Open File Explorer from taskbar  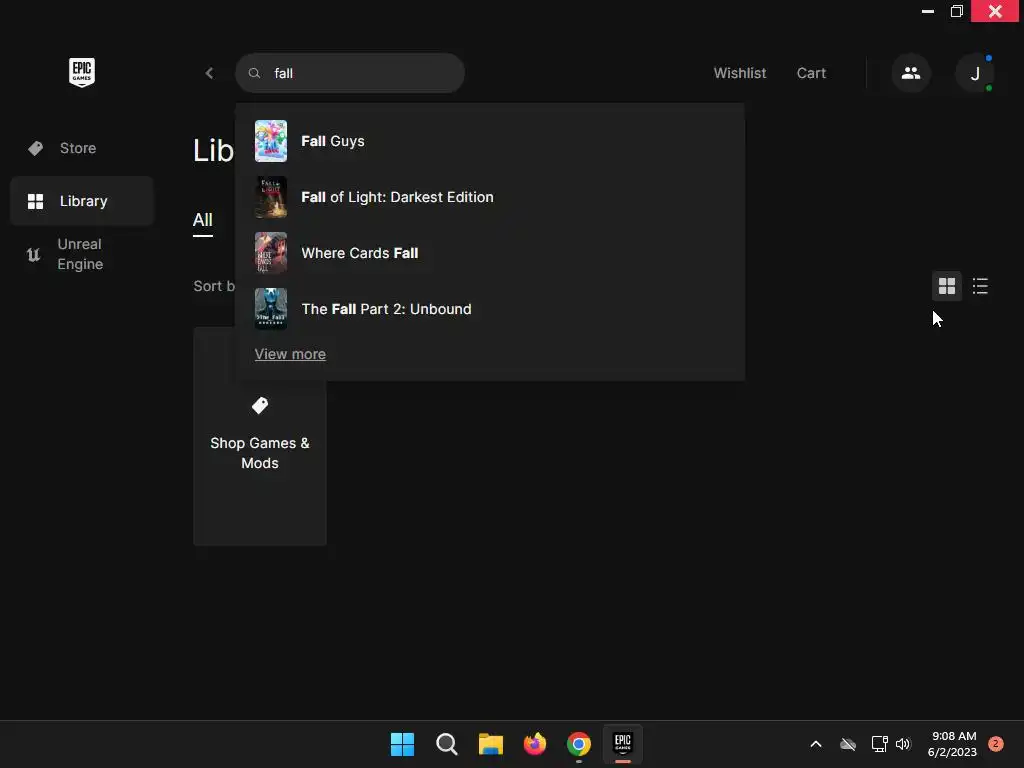point(490,744)
